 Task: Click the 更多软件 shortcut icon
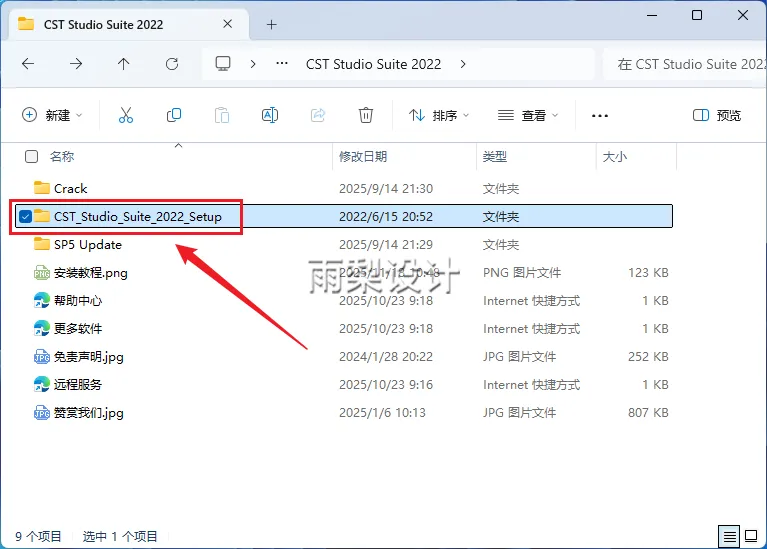42,328
